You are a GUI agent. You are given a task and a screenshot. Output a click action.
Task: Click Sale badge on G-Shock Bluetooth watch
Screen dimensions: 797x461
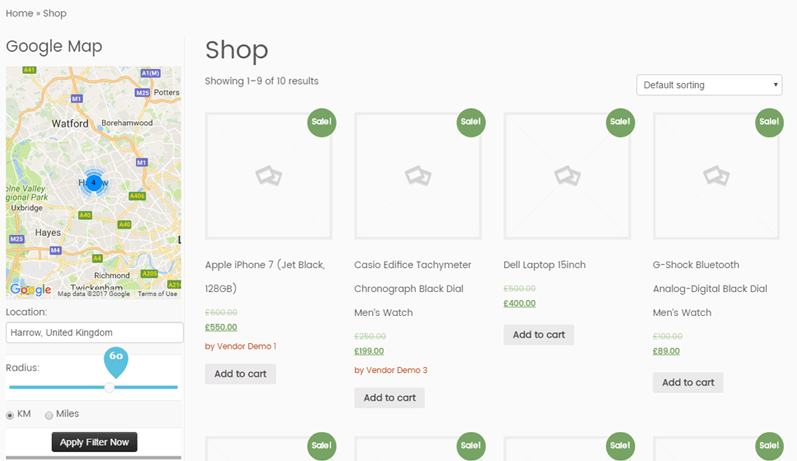pos(769,122)
